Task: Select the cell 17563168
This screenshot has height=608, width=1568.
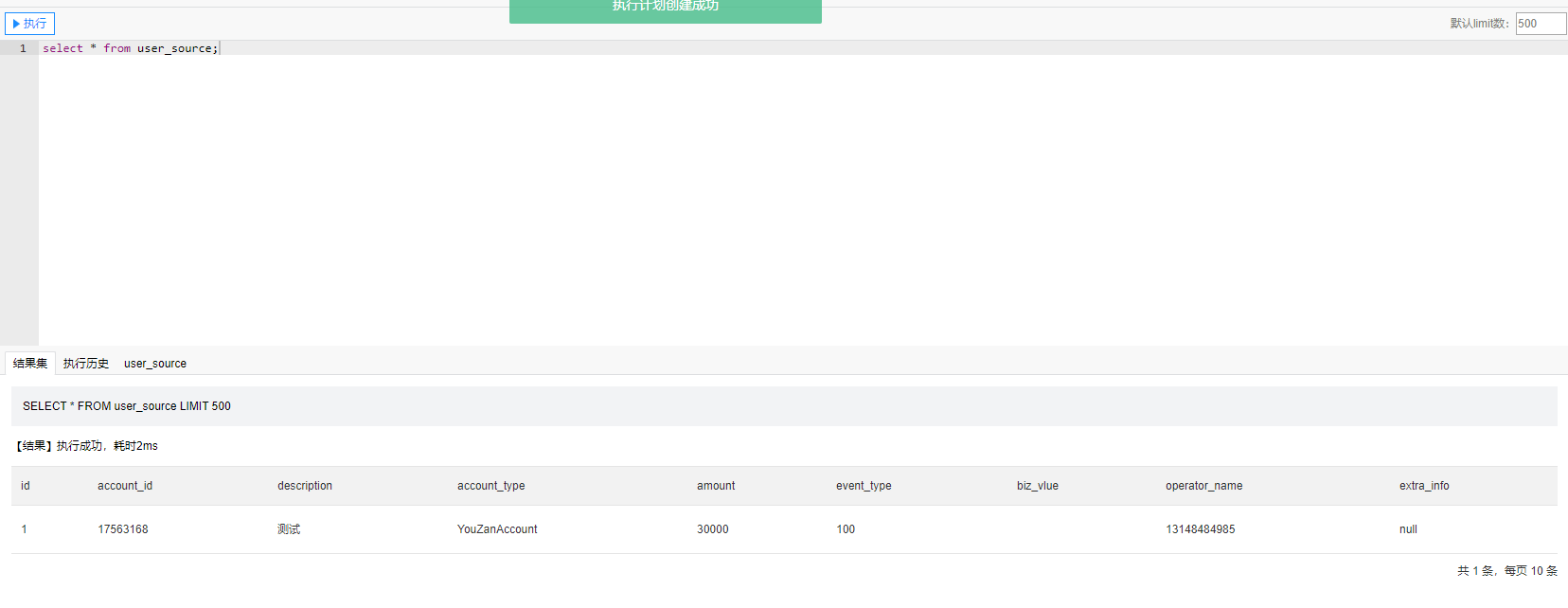Action: [x=123, y=529]
